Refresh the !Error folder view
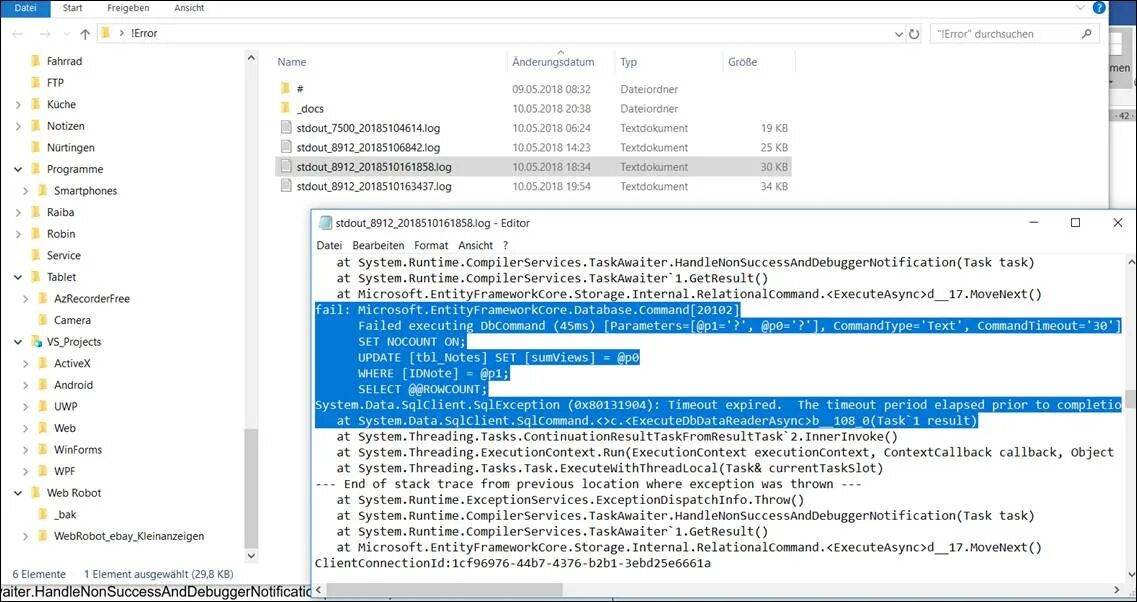The height and width of the screenshot is (602, 1137). [x=914, y=33]
